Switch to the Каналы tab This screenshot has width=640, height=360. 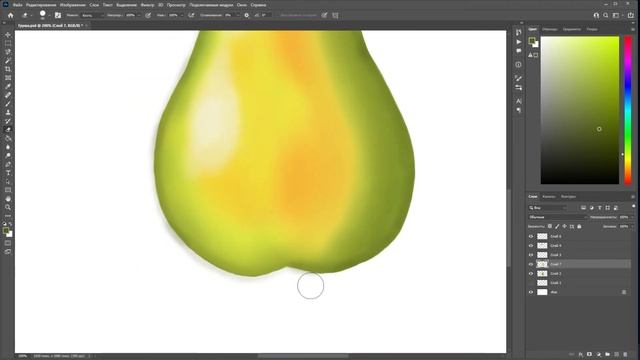549,196
